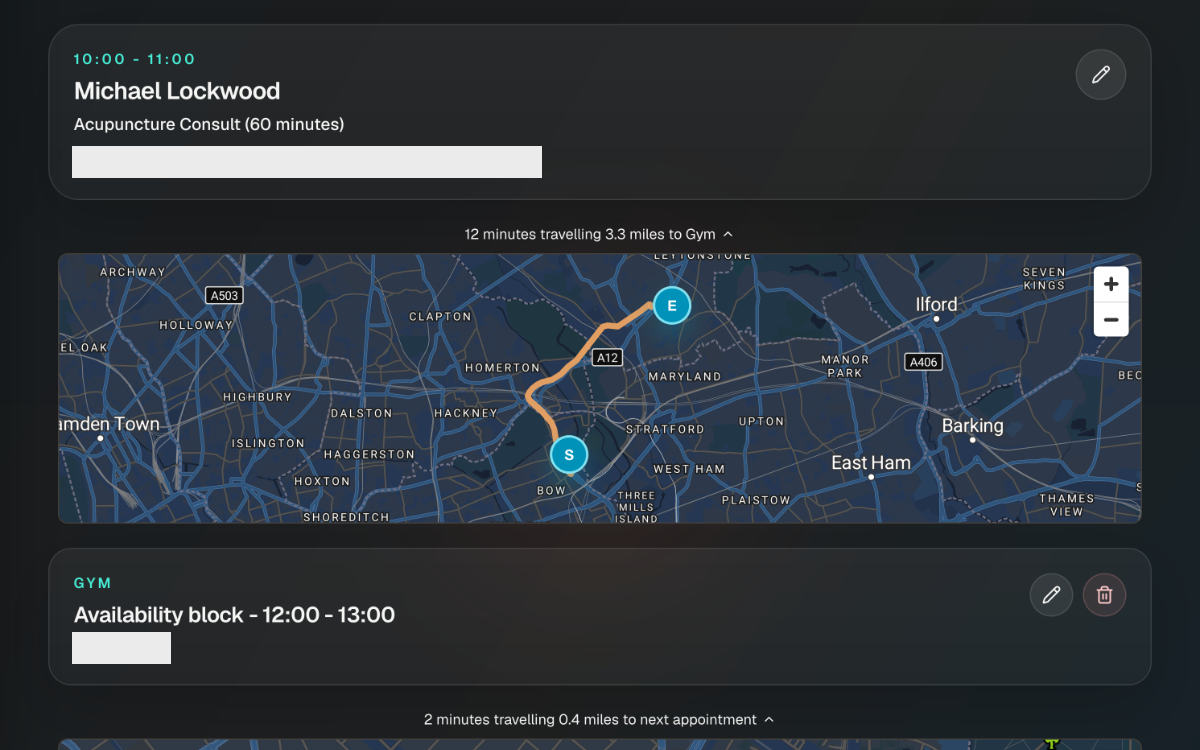Click the HOMERTON label on the map
Screen dimensions: 1200x750
(502, 368)
